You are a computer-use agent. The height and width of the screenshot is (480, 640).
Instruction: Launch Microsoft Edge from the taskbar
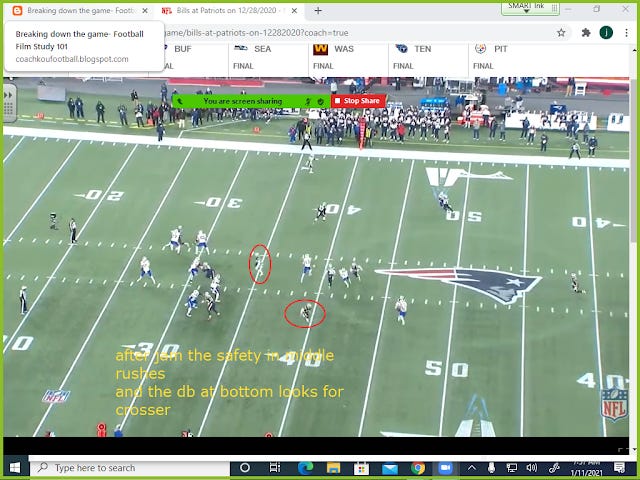point(305,468)
